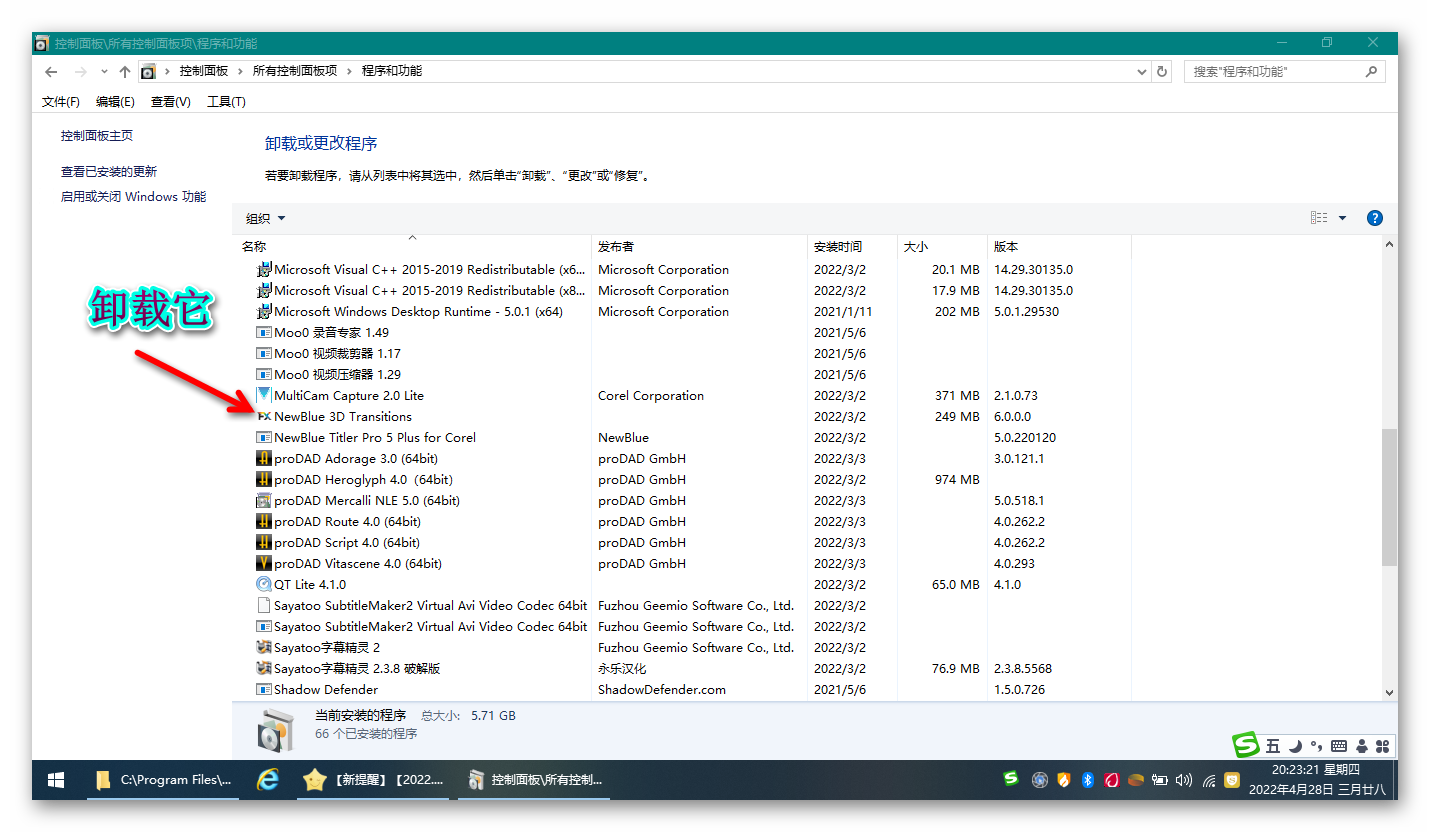Click the Wi-Fi network tray icon

coord(1209,780)
